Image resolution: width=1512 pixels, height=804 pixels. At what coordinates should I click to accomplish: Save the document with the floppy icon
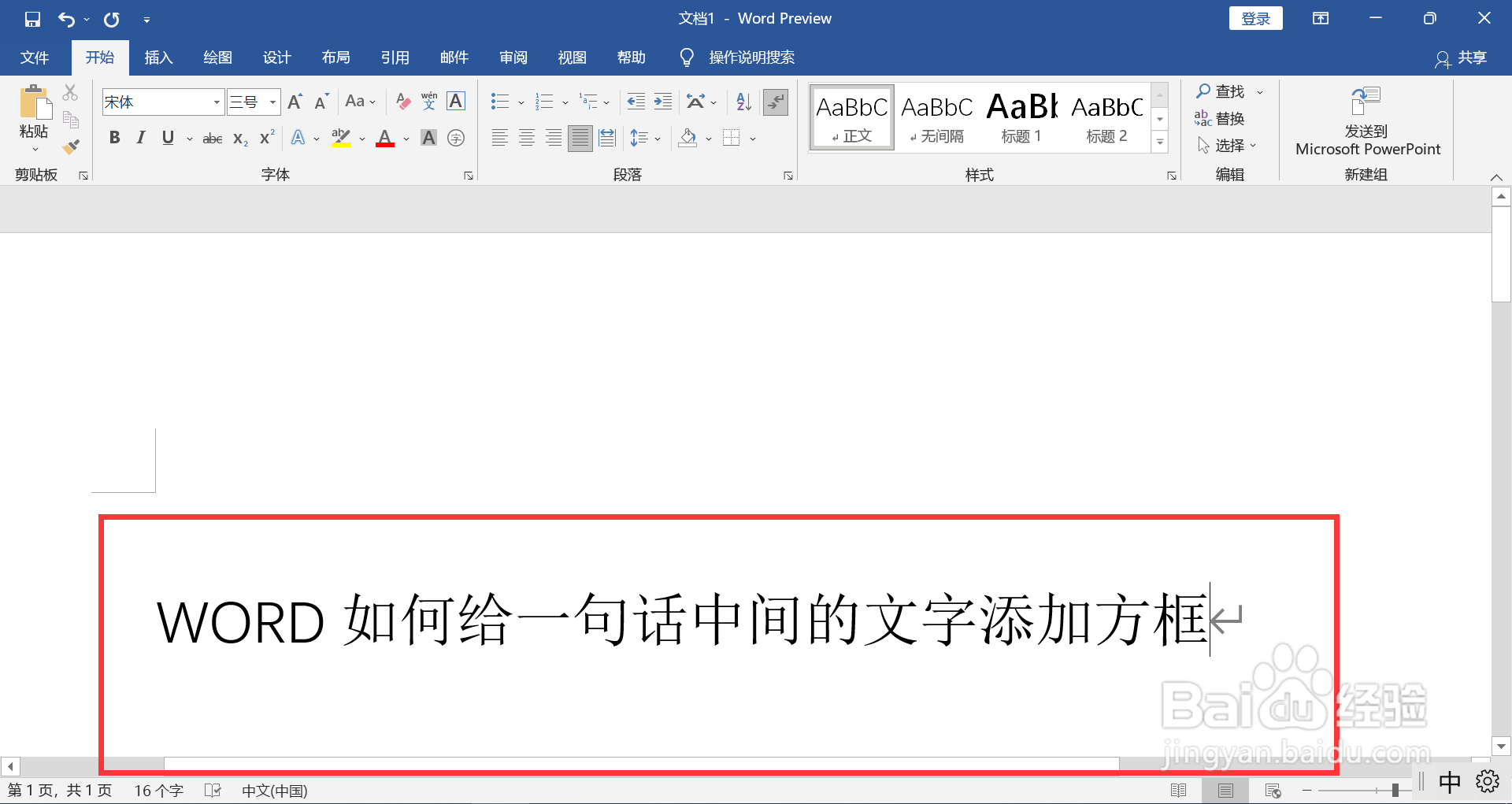32,19
